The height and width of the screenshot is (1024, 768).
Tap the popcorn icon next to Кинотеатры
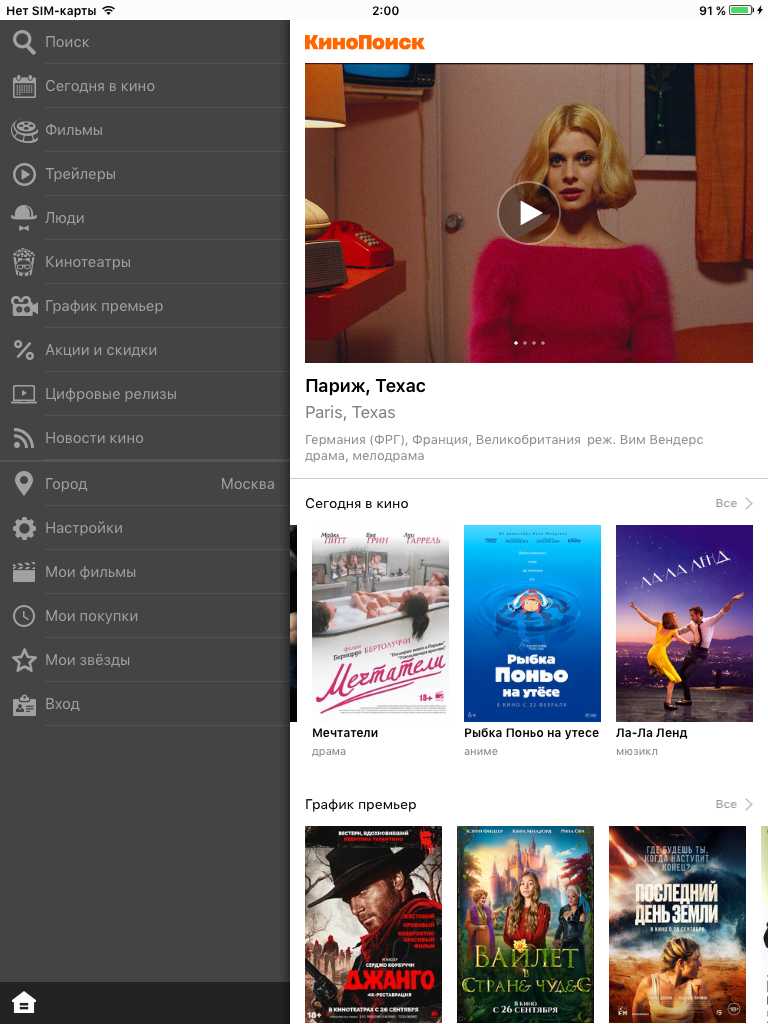click(24, 262)
